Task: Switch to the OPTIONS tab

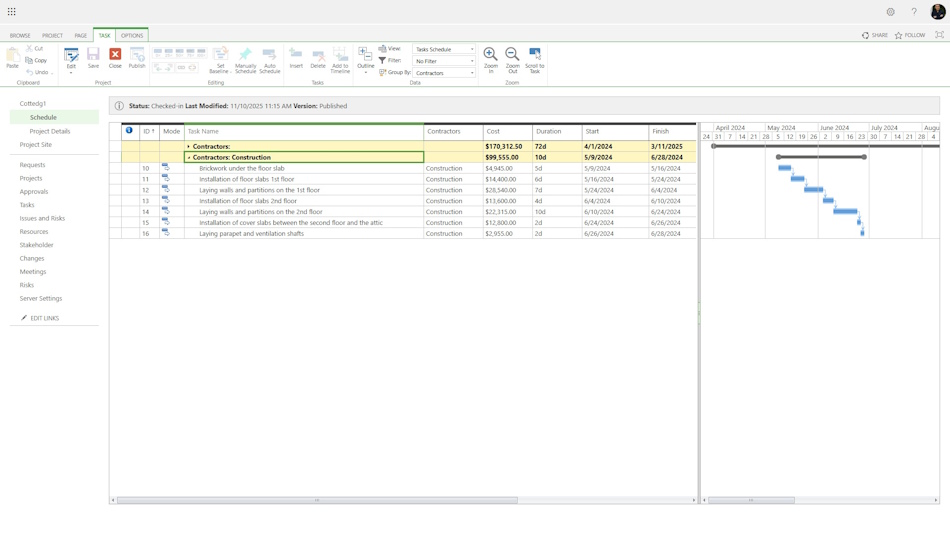Action: pyautogui.click(x=131, y=35)
